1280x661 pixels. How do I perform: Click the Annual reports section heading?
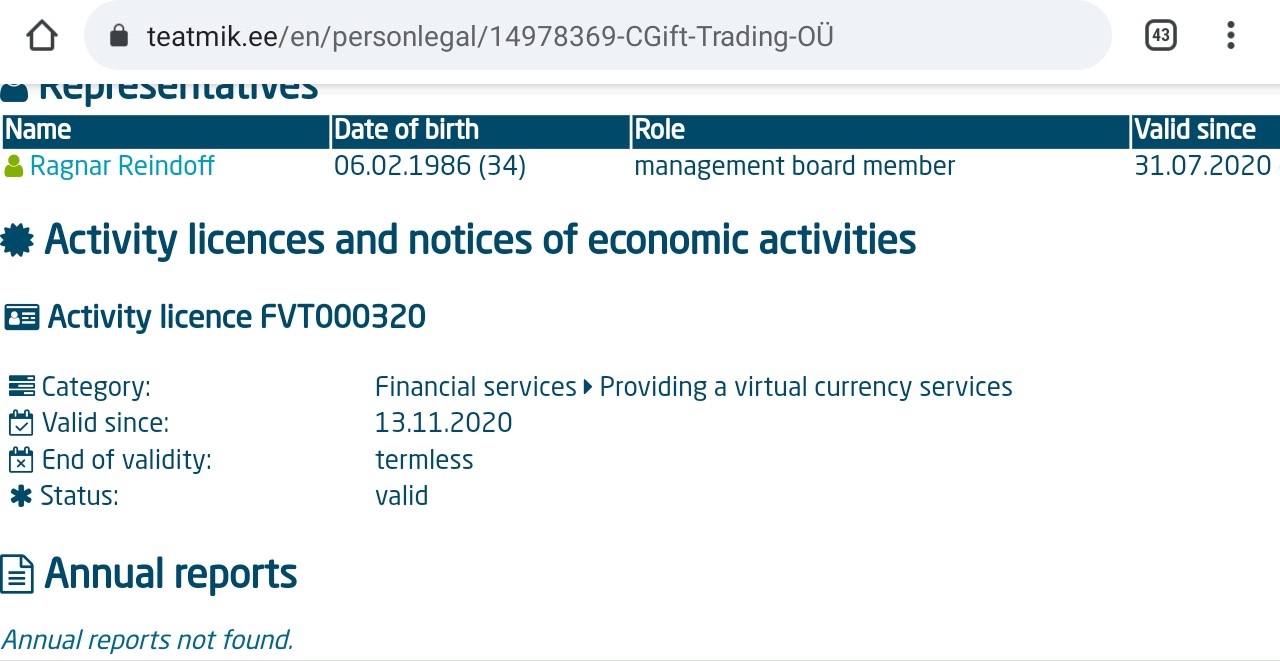[172, 572]
